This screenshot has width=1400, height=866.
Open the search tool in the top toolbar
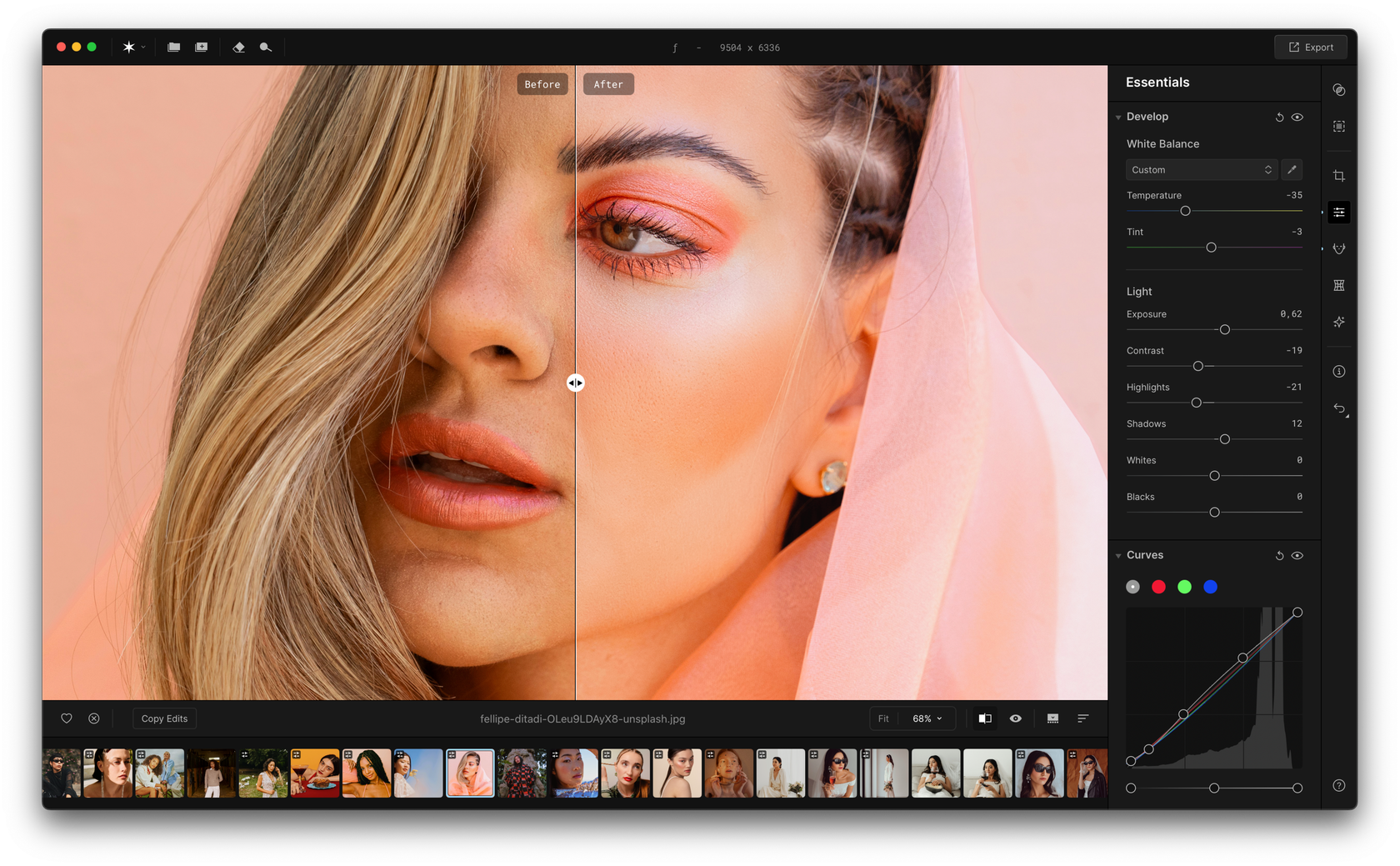265,48
